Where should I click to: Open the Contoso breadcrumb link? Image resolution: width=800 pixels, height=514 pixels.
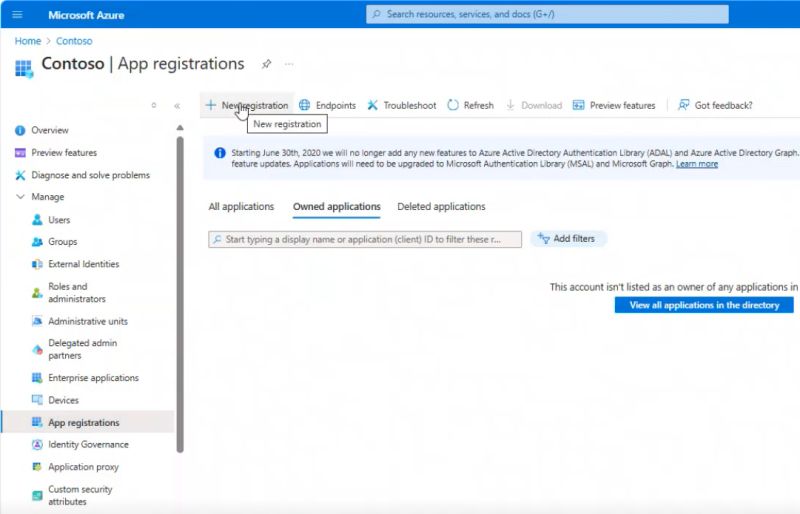(x=74, y=41)
